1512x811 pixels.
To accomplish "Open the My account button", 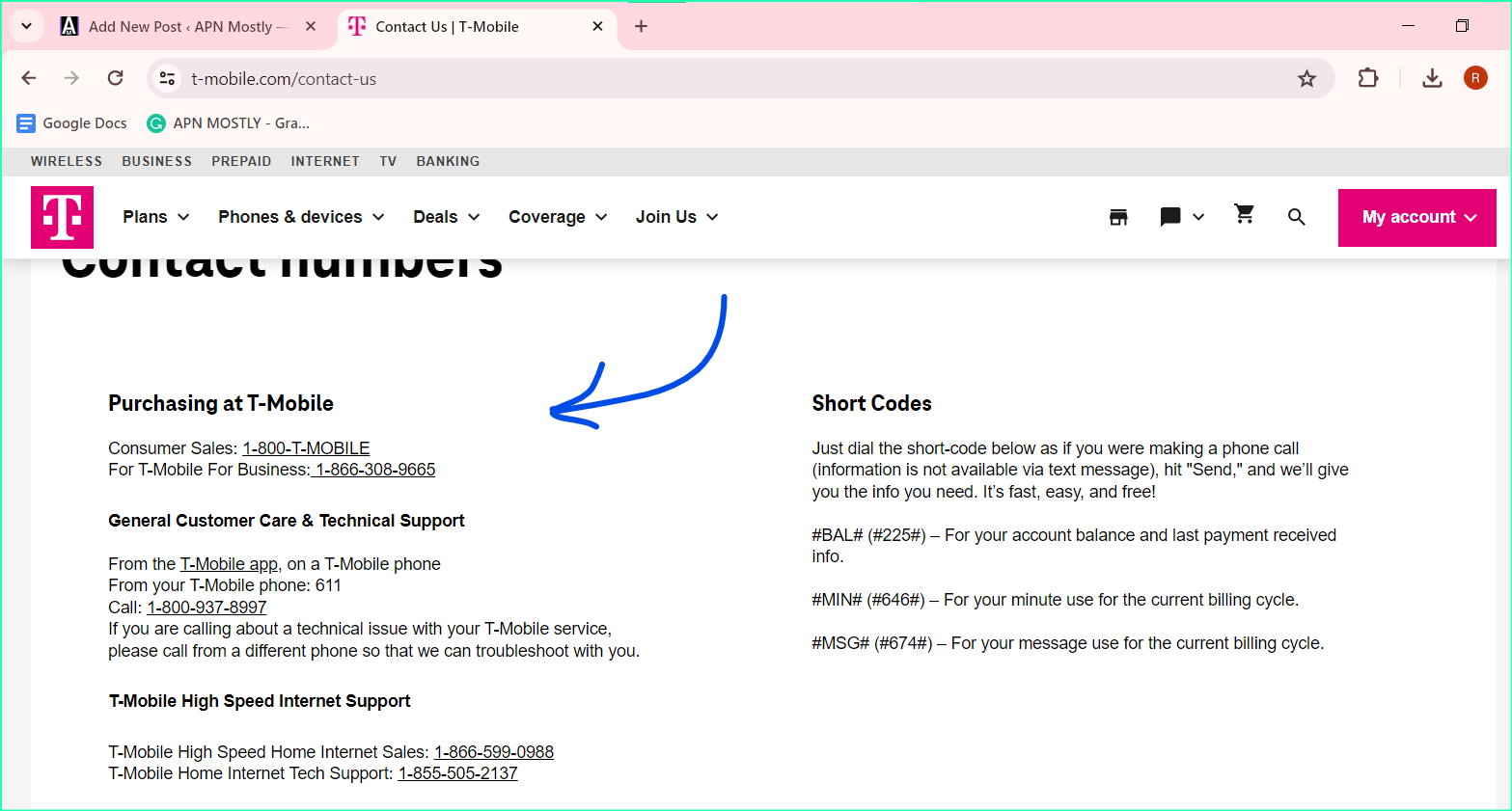I will pos(1416,217).
